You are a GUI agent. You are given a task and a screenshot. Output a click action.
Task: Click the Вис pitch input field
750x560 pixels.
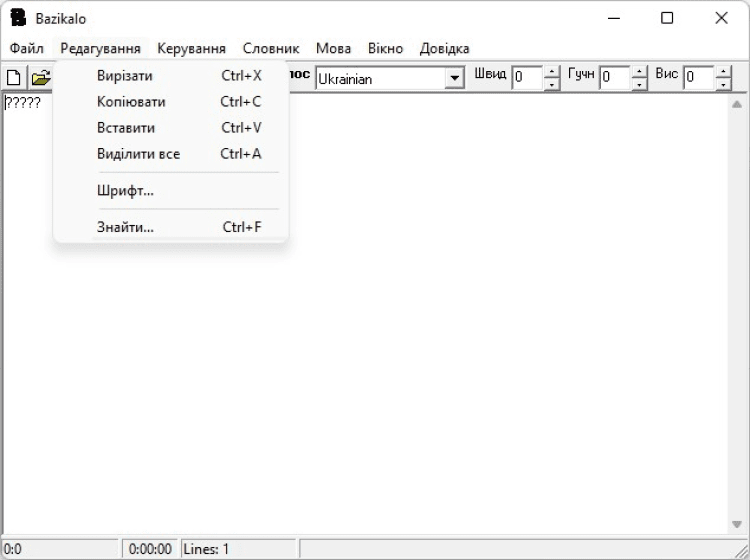700,77
